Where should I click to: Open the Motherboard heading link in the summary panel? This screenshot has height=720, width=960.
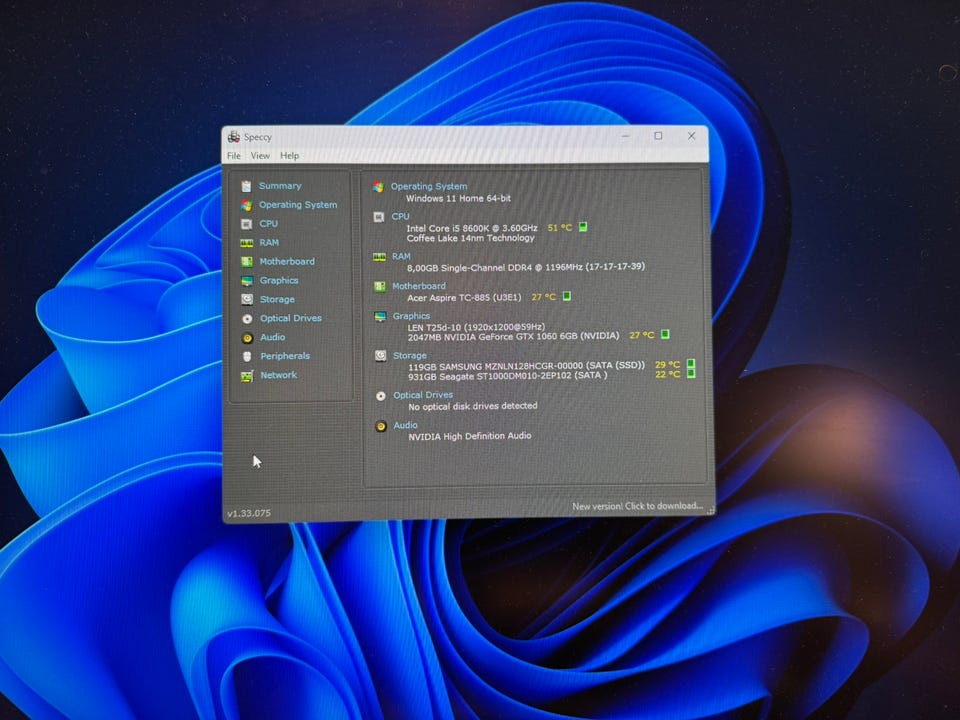[x=419, y=286]
